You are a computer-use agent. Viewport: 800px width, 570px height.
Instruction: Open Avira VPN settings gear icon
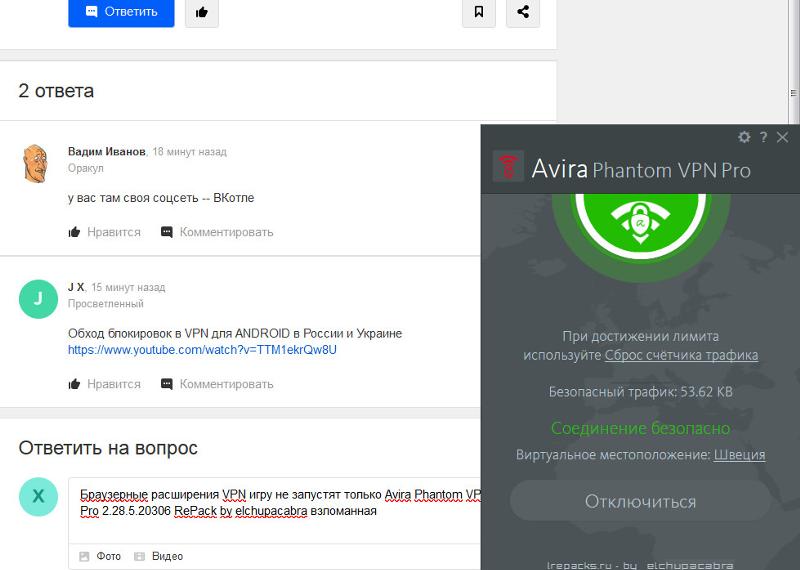click(x=744, y=137)
